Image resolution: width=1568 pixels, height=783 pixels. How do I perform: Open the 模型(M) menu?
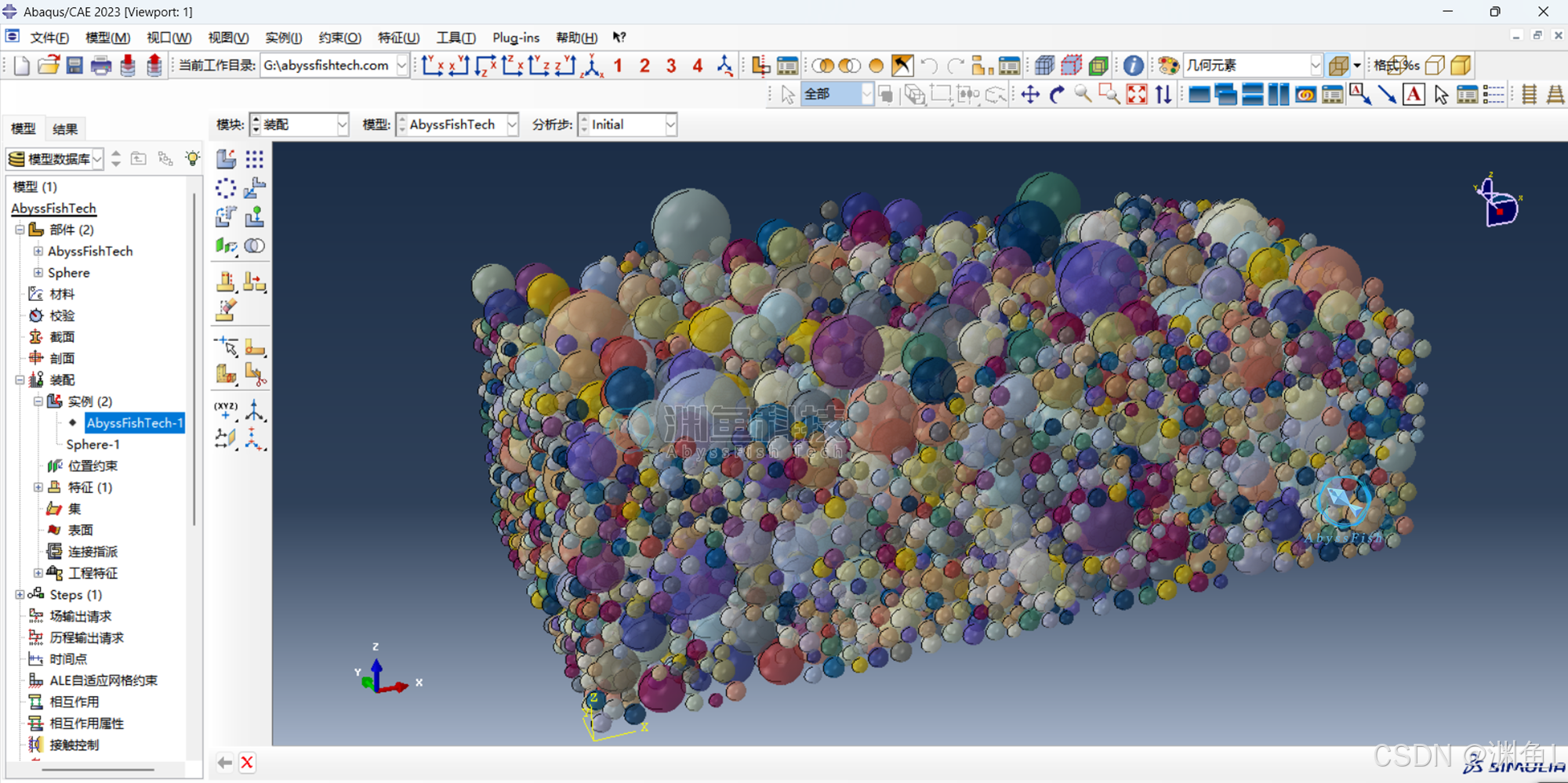coord(107,38)
